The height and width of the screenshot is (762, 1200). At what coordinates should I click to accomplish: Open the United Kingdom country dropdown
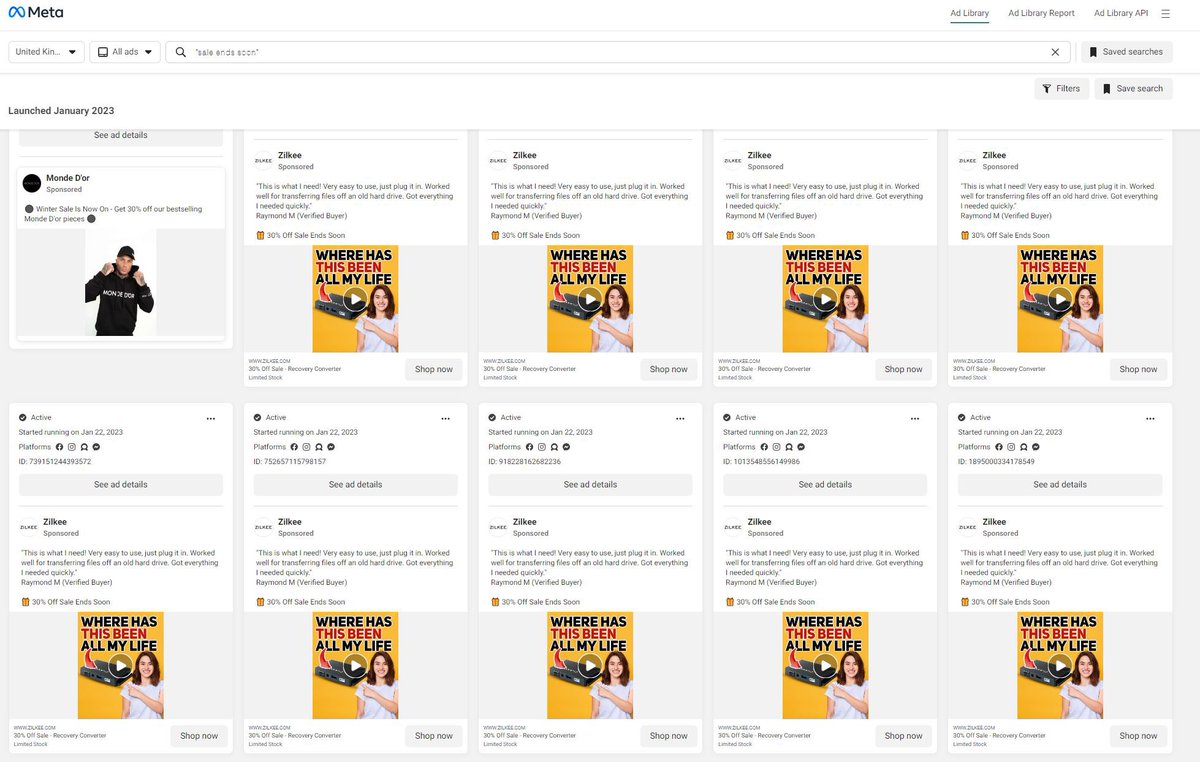45,51
